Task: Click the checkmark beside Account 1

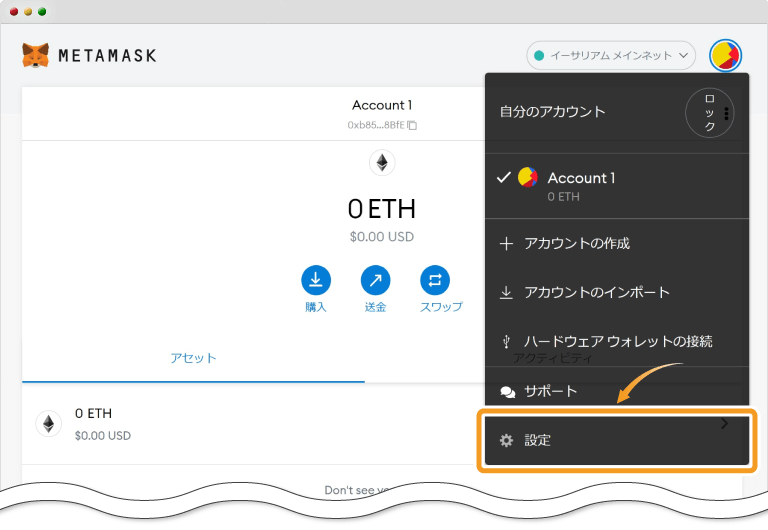Action: click(x=504, y=177)
